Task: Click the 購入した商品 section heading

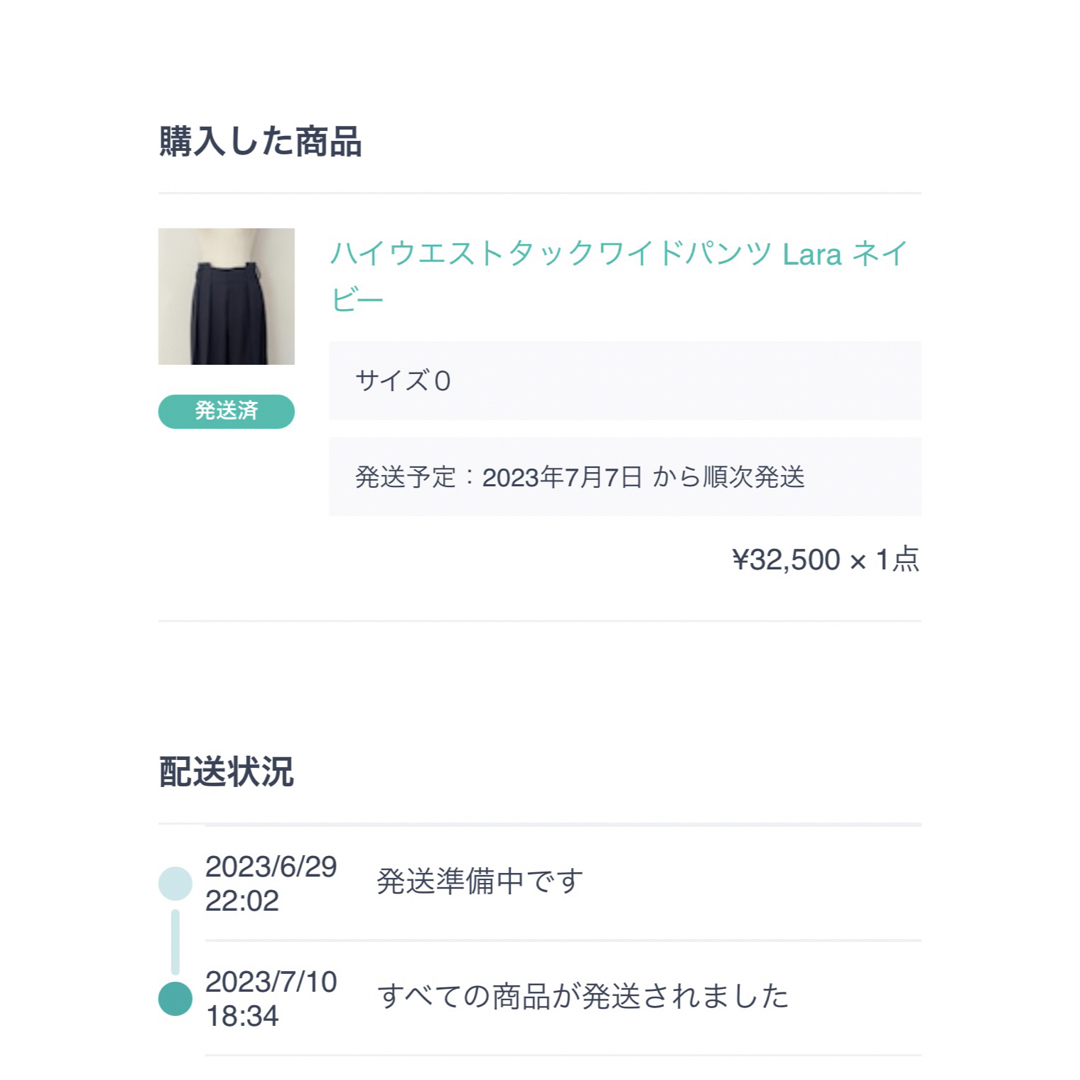Action: (x=260, y=142)
